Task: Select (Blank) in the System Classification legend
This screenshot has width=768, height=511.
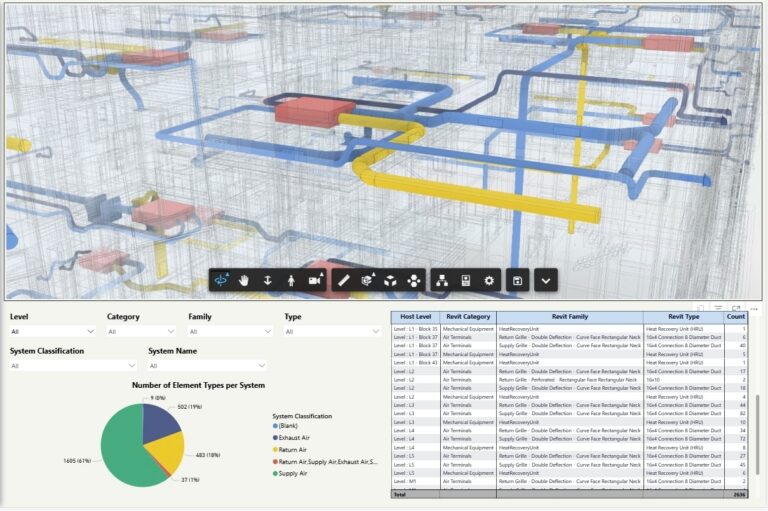Action: pyautogui.click(x=285, y=426)
